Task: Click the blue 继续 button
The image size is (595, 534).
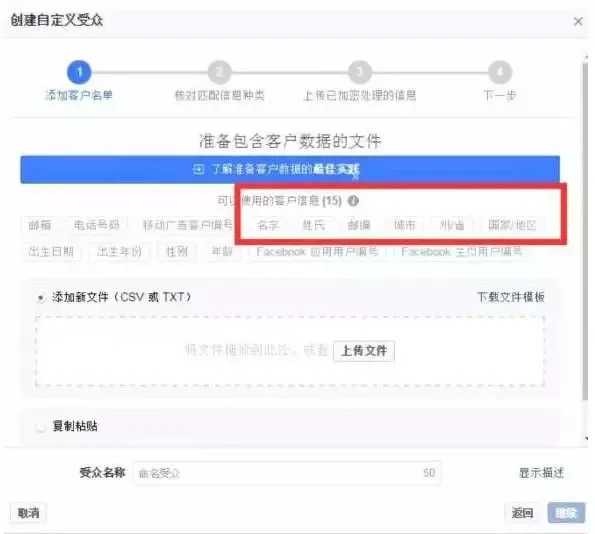Action: point(566,513)
